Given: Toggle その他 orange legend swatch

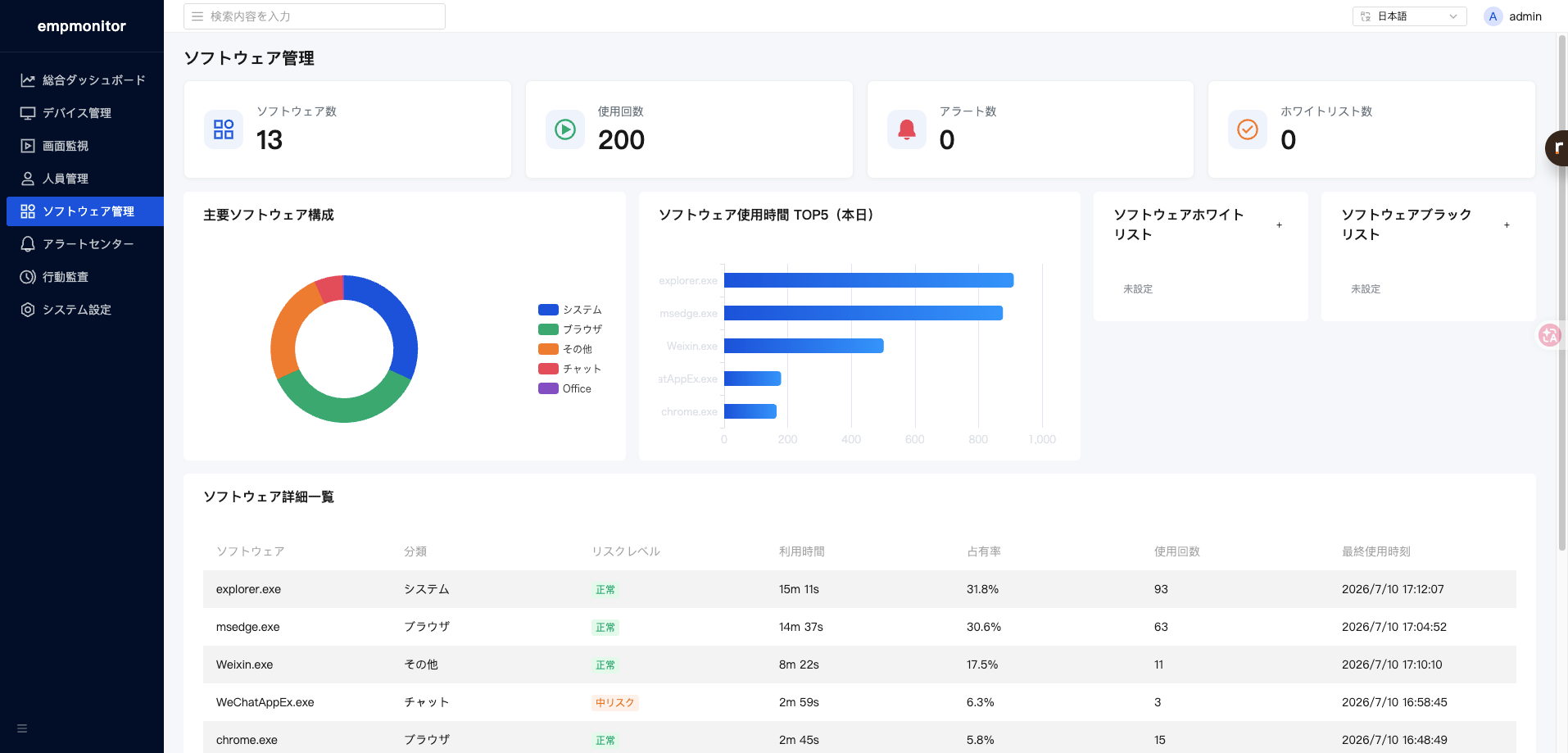Looking at the screenshot, I should [x=548, y=349].
